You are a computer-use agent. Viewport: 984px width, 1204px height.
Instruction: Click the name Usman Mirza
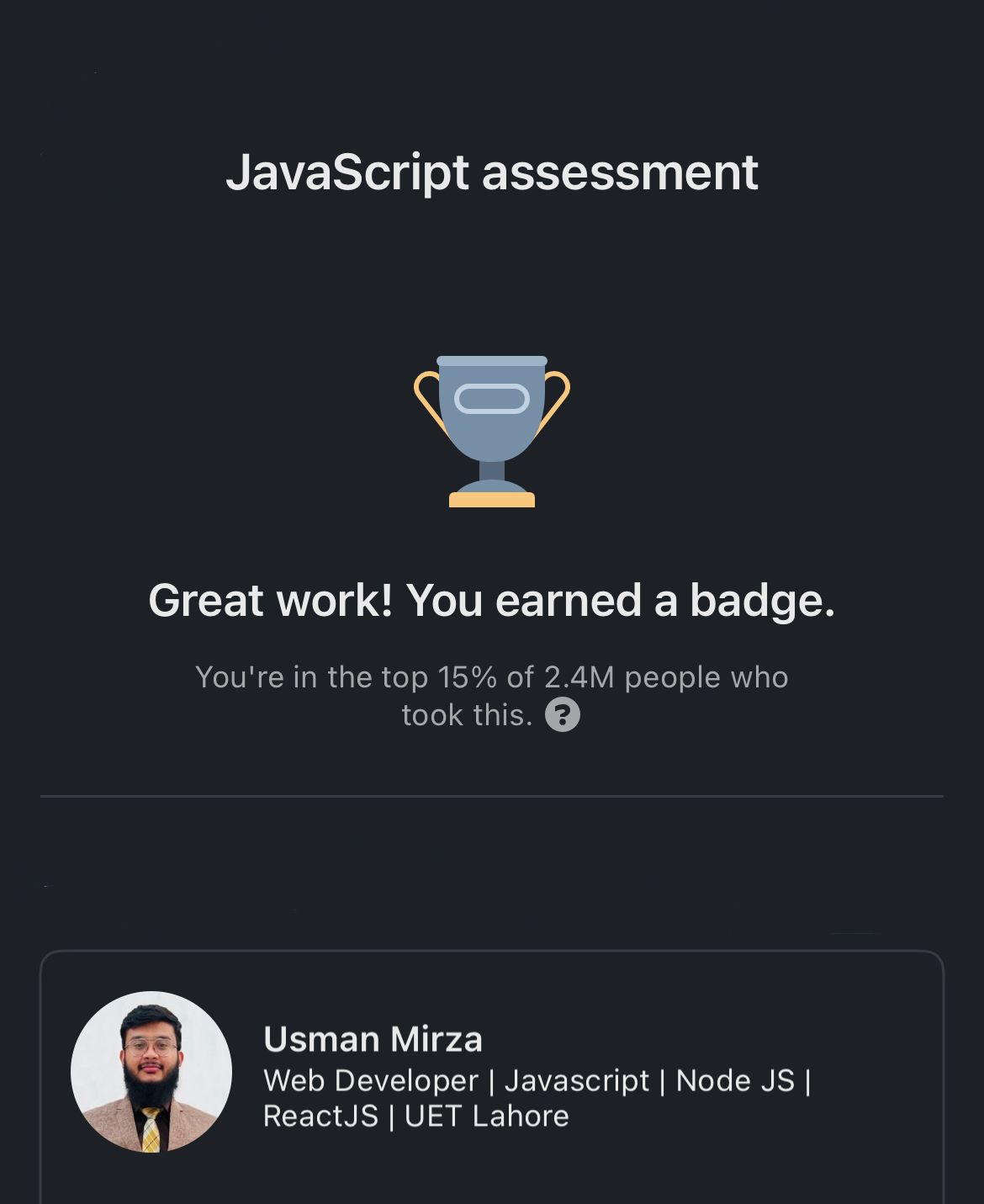(373, 1040)
